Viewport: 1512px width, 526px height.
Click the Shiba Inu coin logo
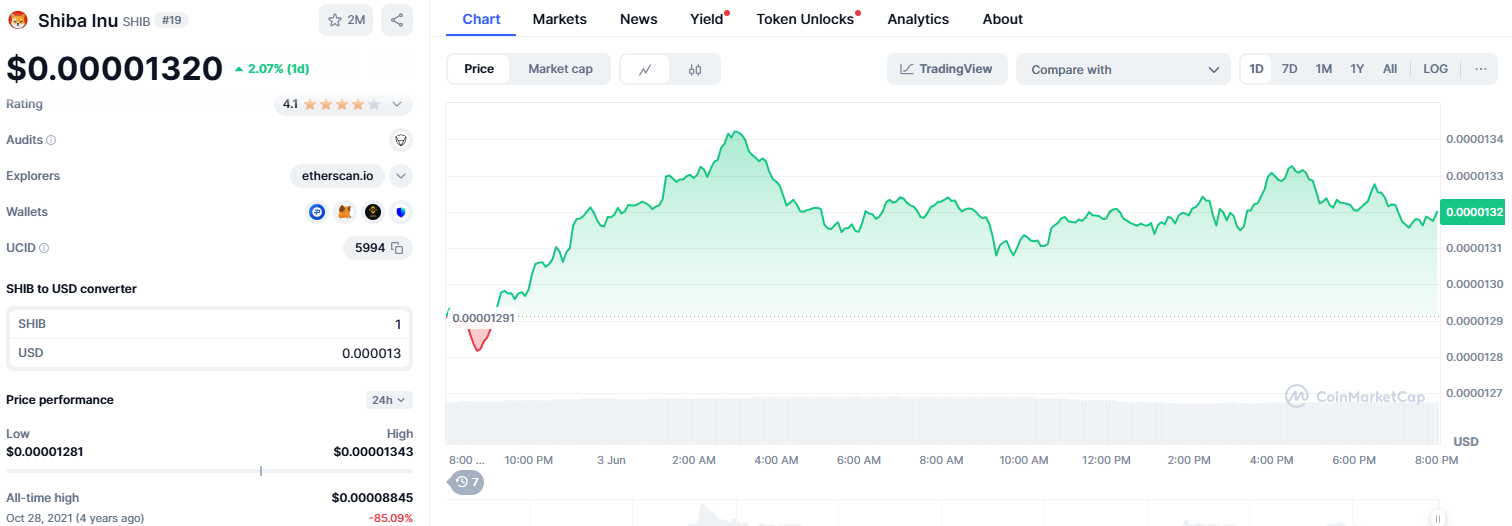pyautogui.click(x=18, y=20)
